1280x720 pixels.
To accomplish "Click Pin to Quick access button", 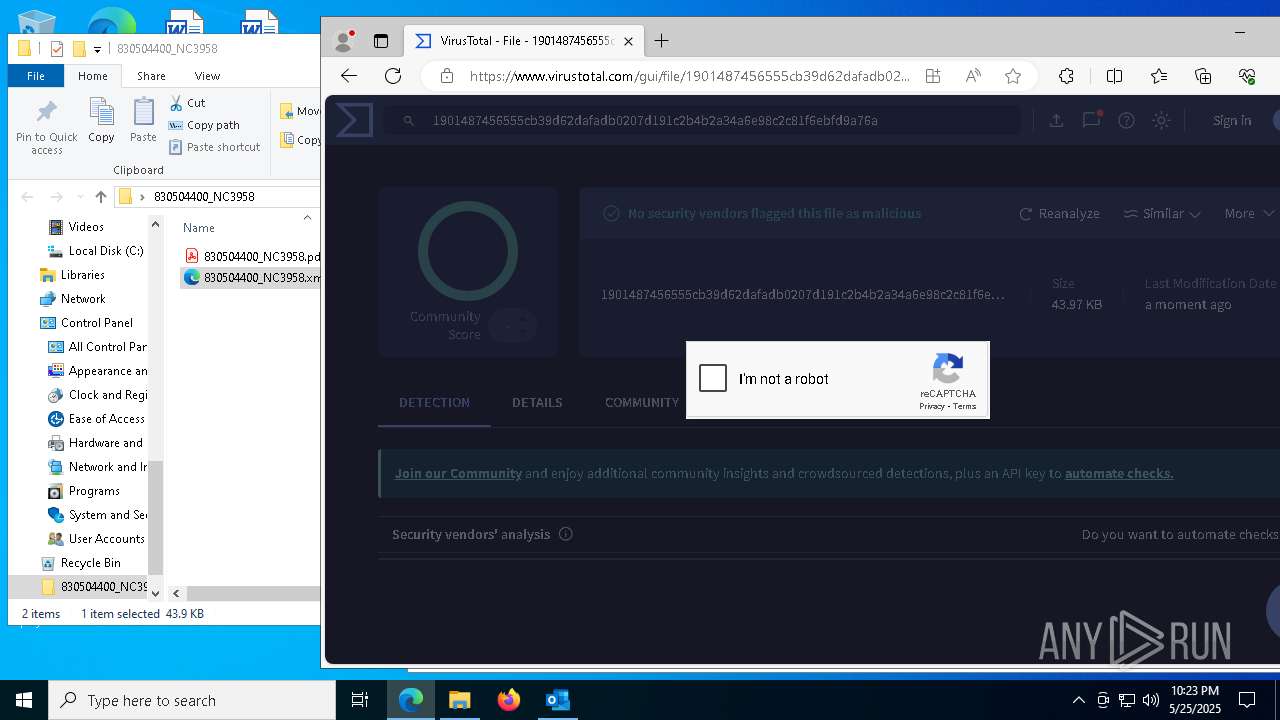I will click(x=46, y=127).
